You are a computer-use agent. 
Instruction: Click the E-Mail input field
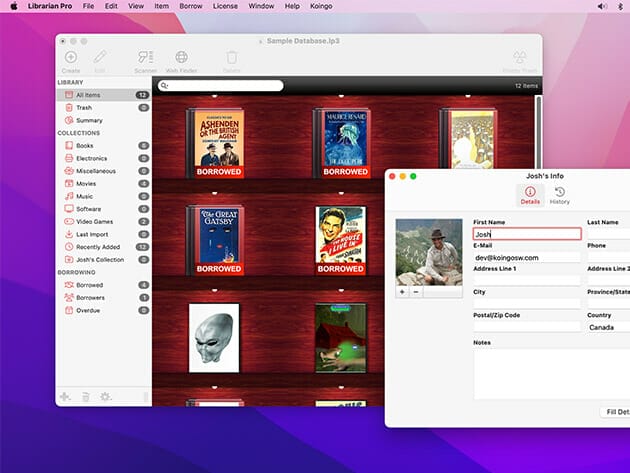pos(526,257)
